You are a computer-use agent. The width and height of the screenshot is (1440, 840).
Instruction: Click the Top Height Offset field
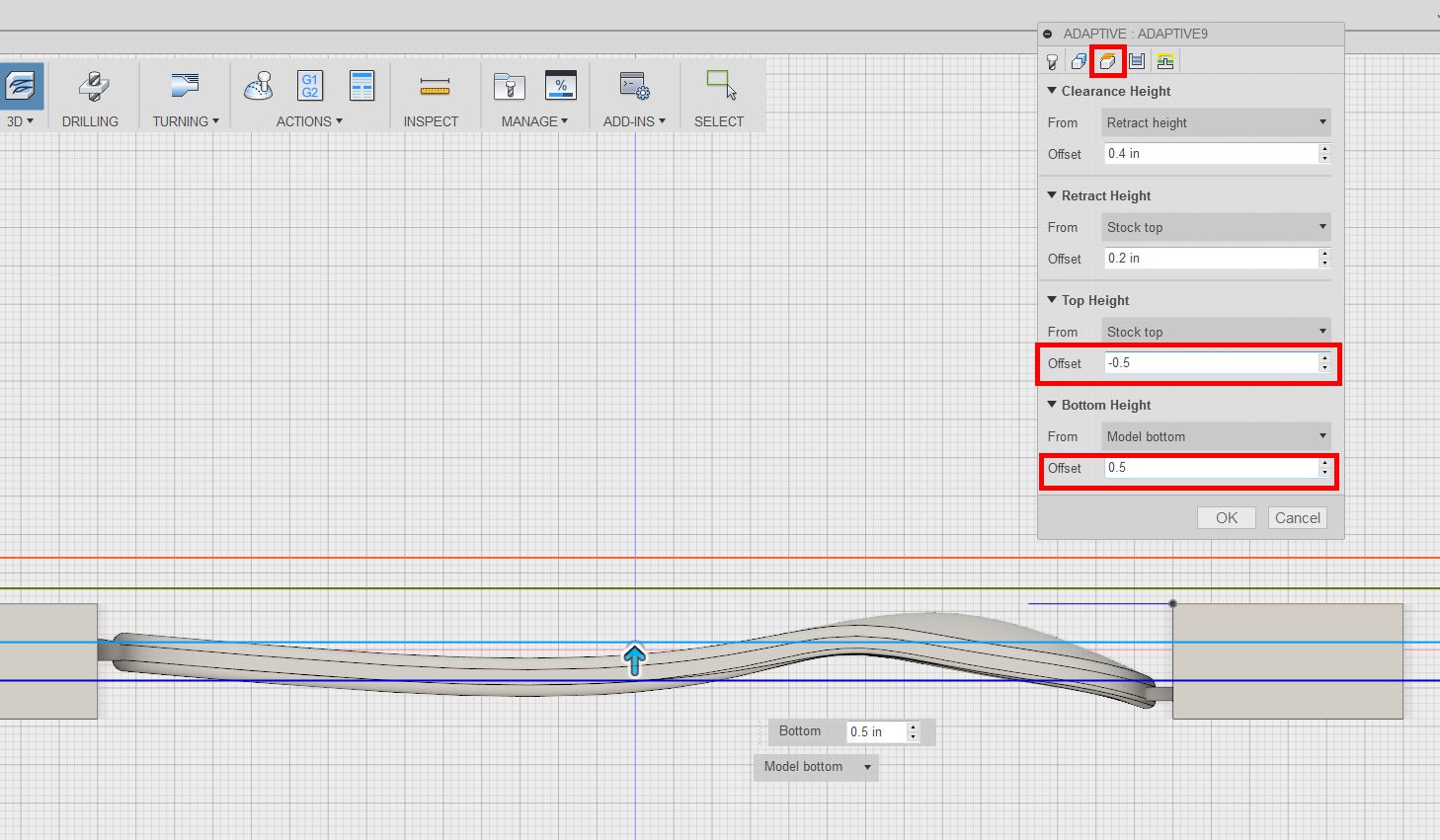coord(1210,363)
